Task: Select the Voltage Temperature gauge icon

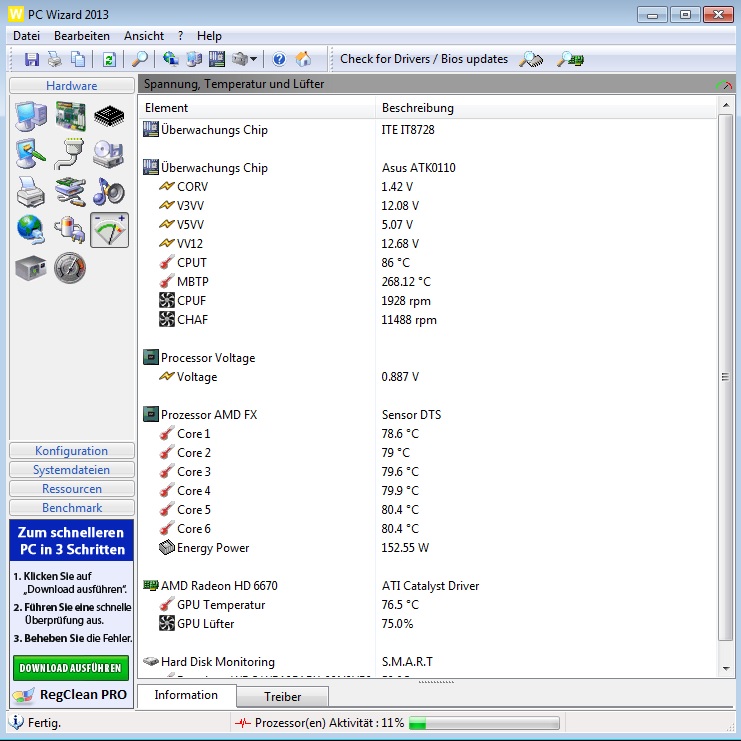Action: 109,230
